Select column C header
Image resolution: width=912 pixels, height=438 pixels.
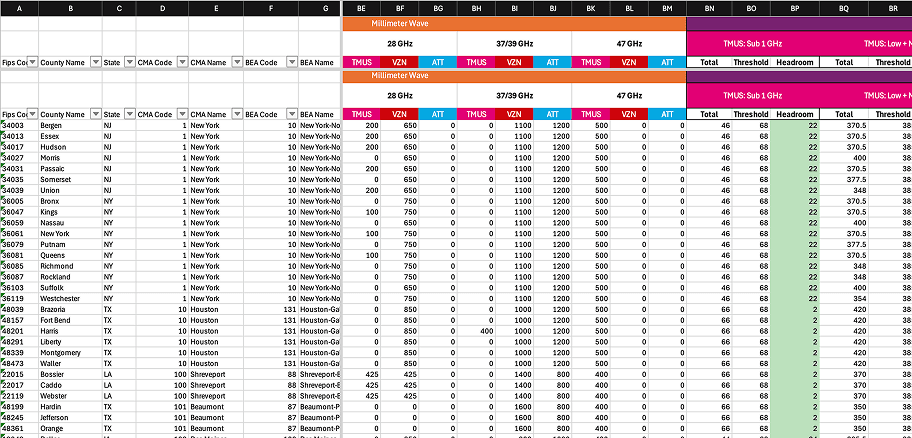click(x=119, y=8)
